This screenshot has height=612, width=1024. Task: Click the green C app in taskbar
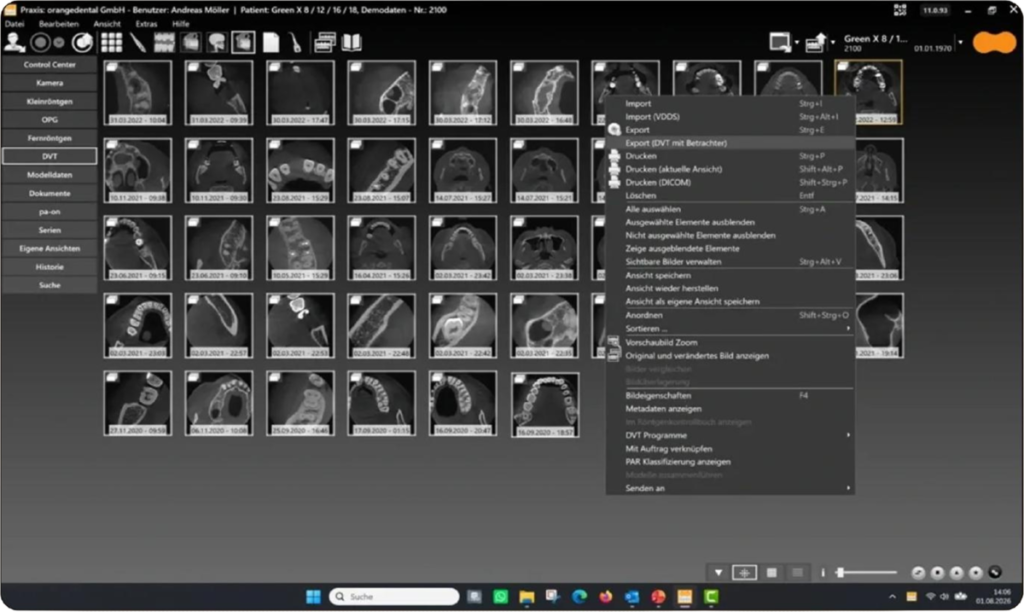point(711,596)
